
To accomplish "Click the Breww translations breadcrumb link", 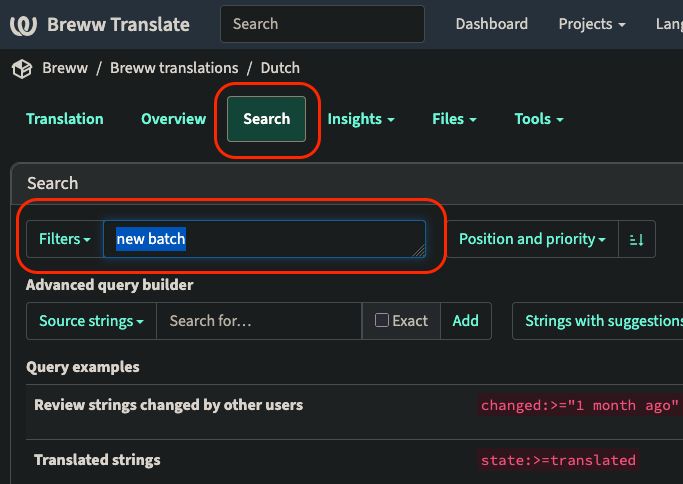I will coord(174,68).
